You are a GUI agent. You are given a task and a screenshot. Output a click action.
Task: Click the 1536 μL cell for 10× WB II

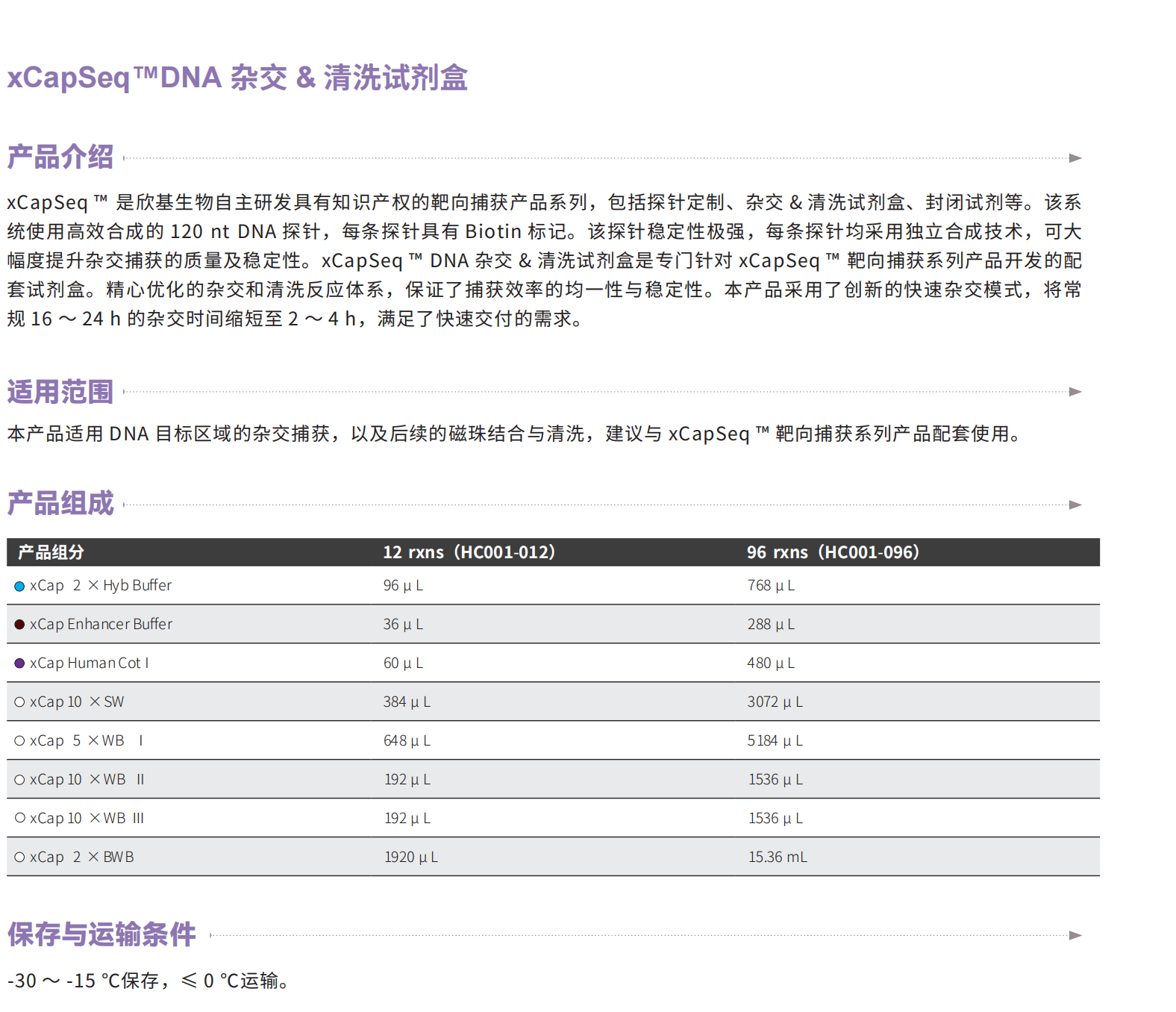tap(775, 779)
